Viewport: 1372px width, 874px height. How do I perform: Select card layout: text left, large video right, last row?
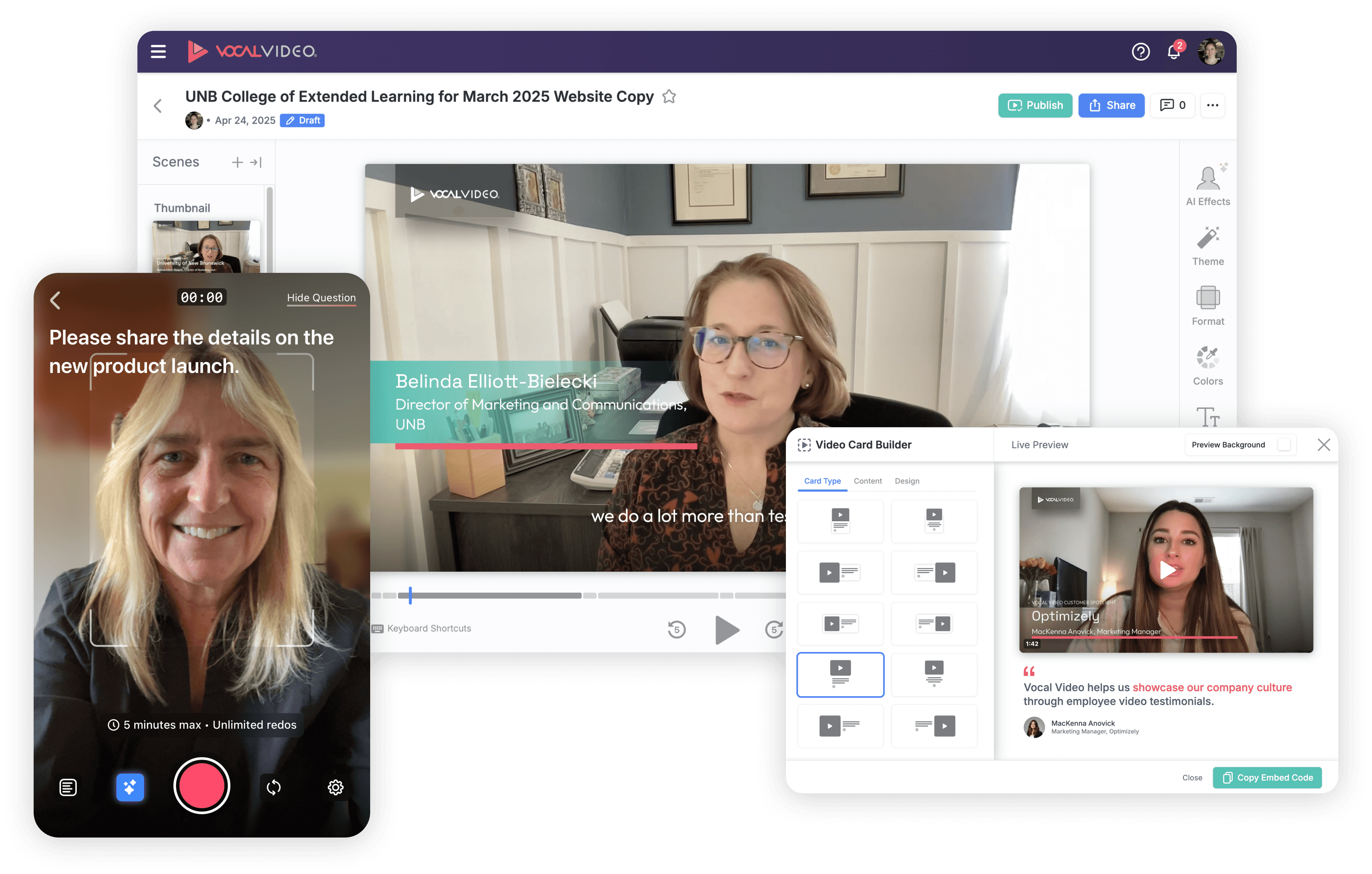pyautogui.click(x=934, y=726)
